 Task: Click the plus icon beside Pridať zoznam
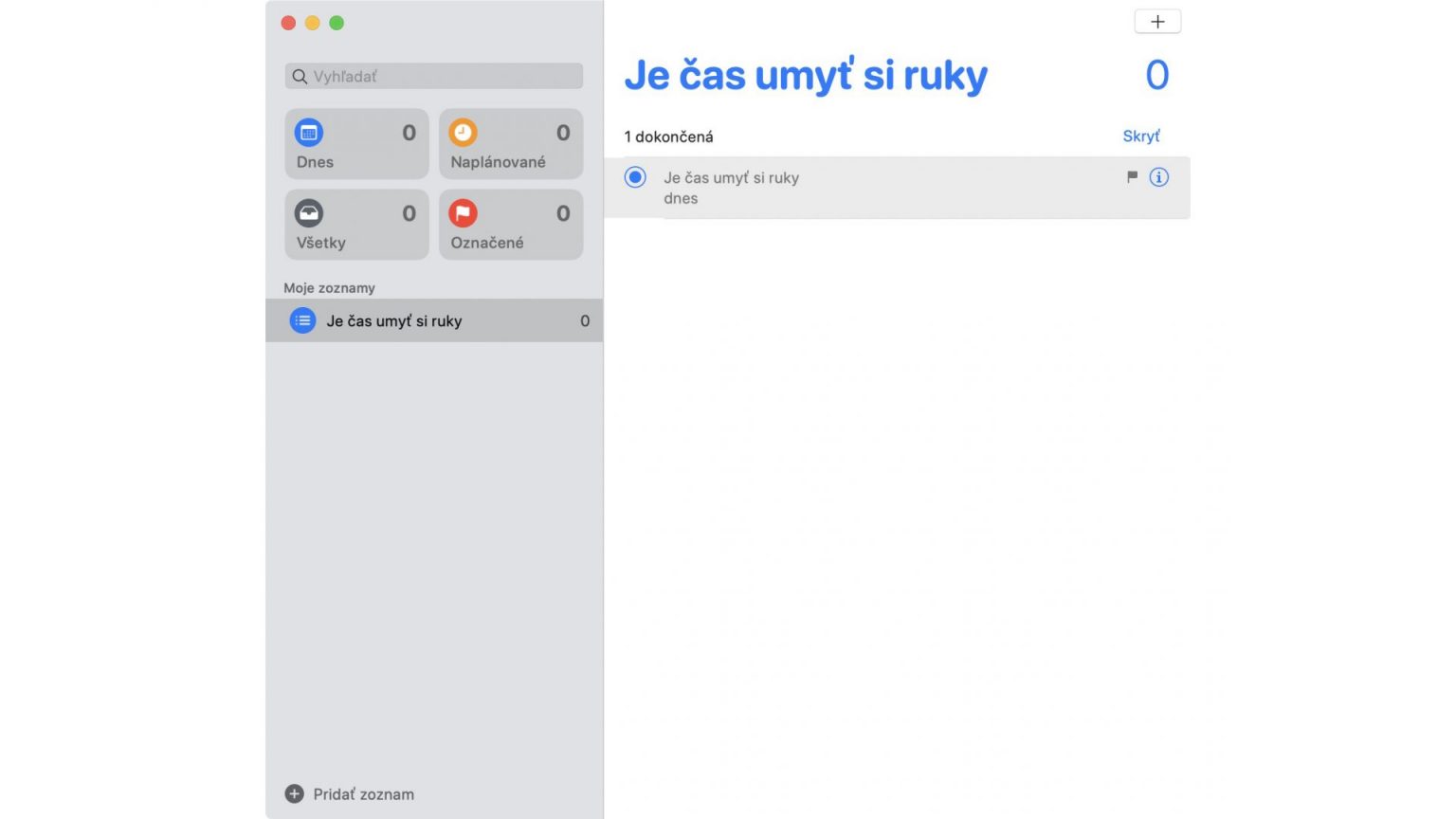(294, 794)
